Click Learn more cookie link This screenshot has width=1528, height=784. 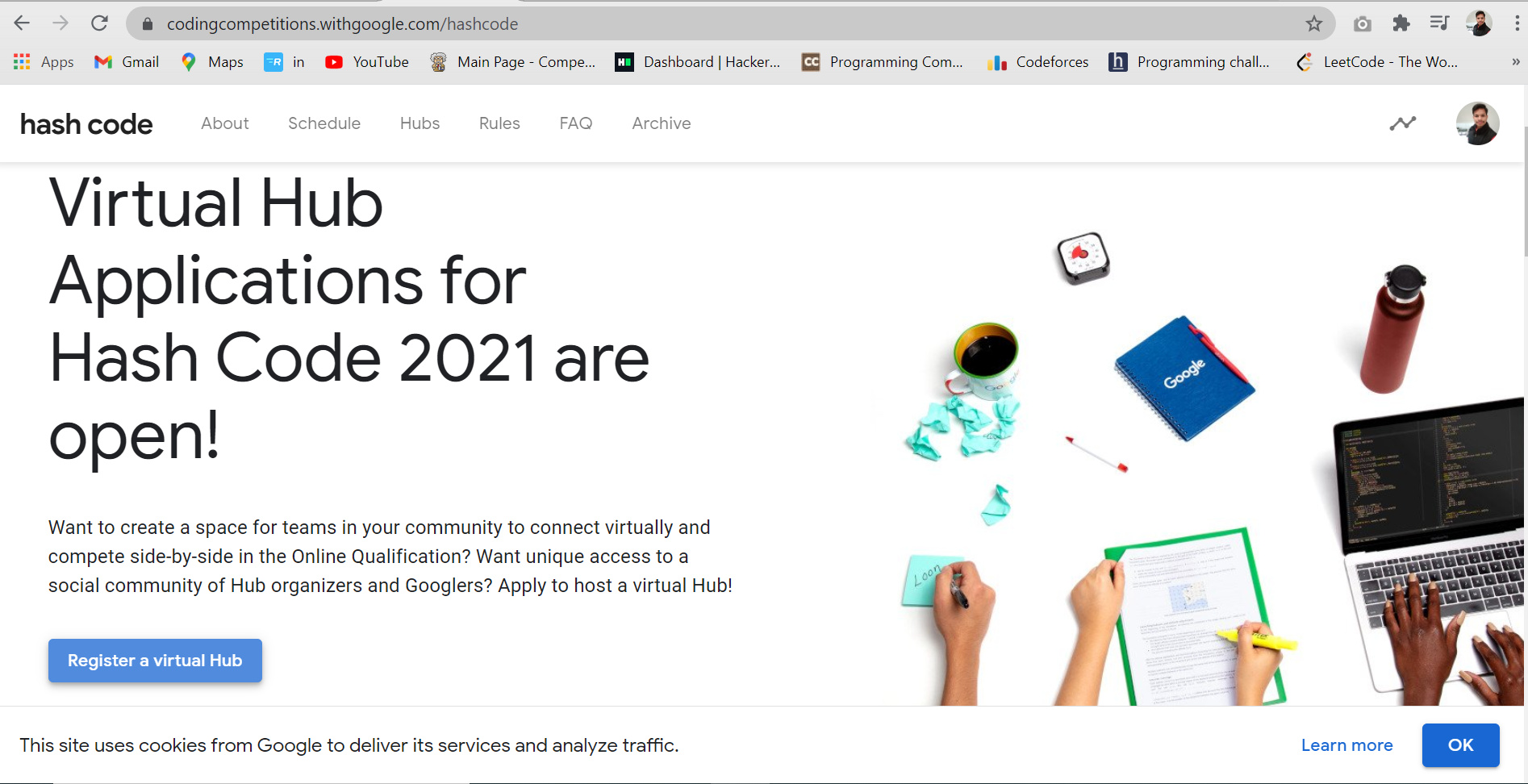tap(1346, 745)
